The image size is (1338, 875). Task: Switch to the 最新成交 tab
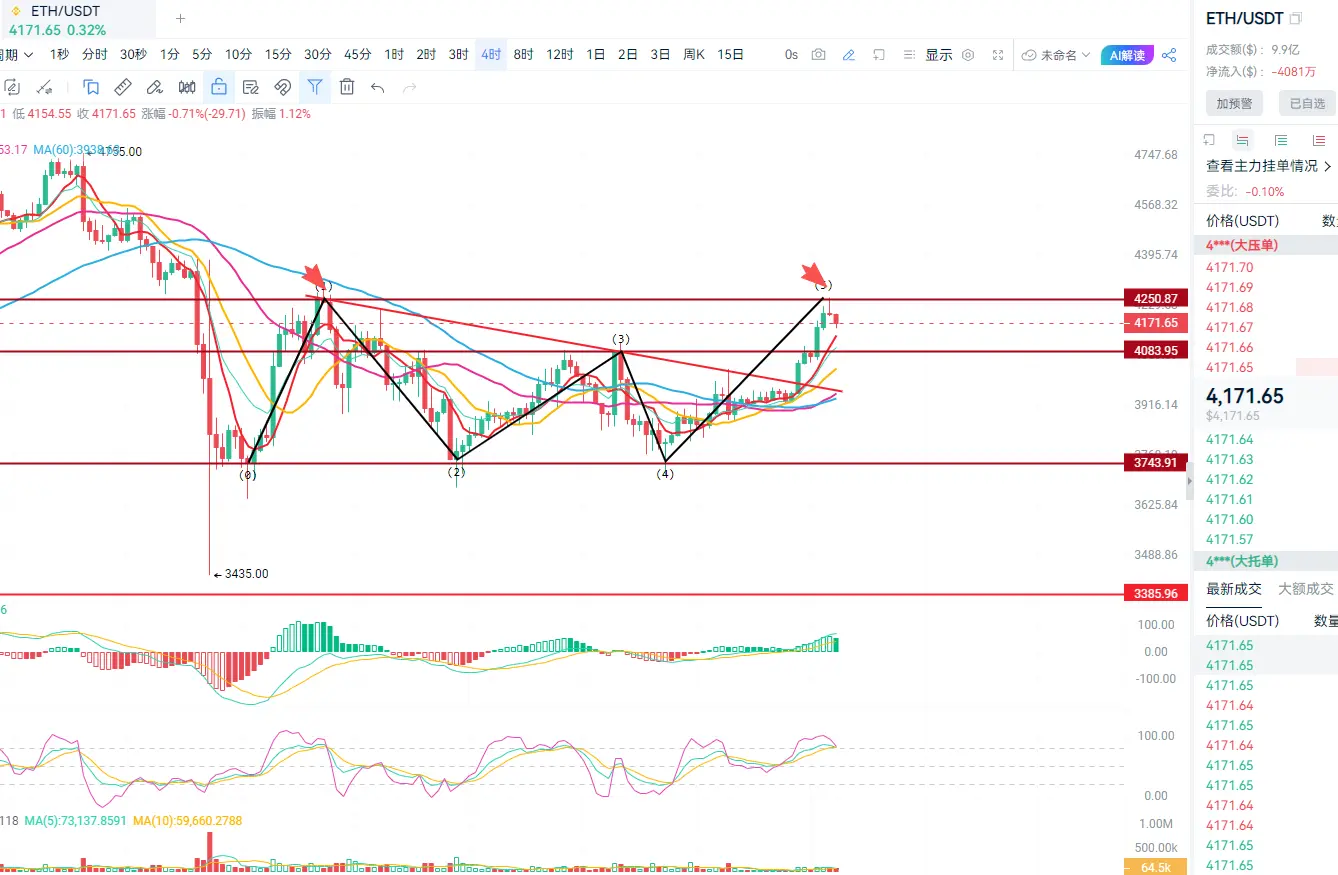(1234, 589)
